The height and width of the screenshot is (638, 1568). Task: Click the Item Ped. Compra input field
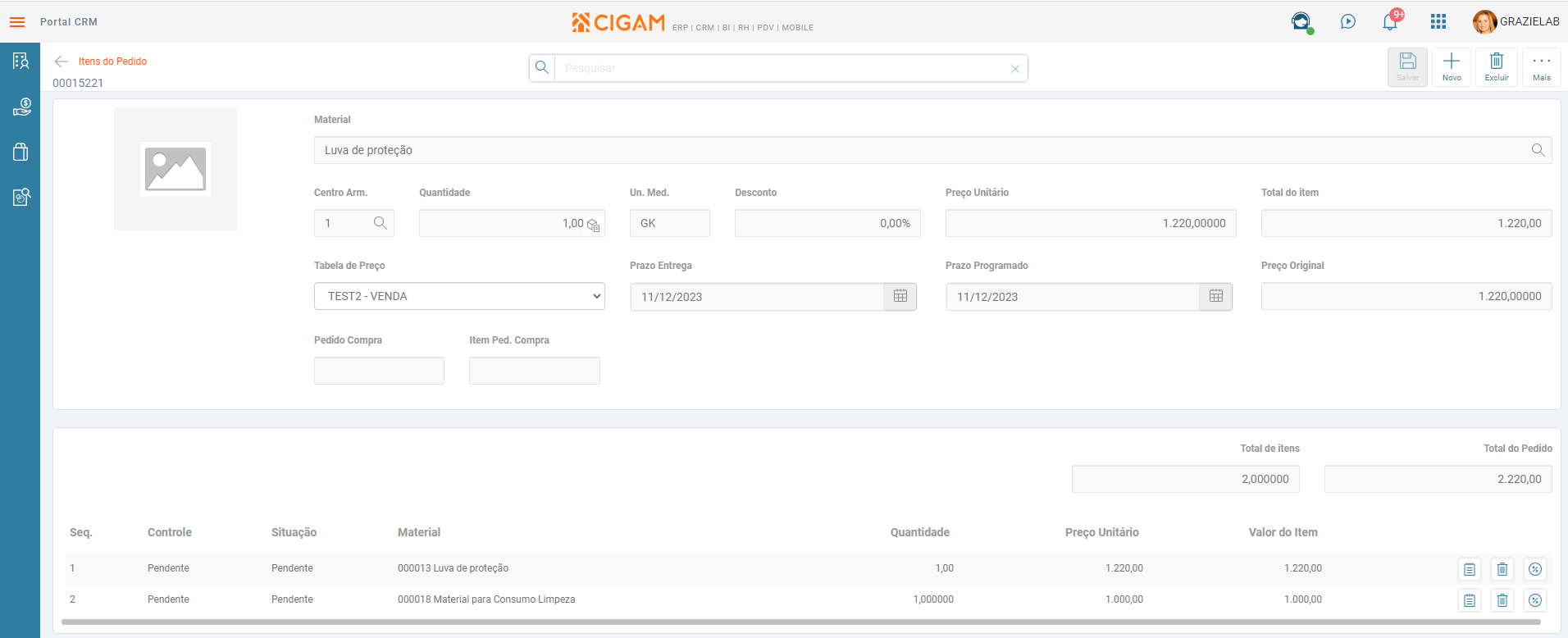[535, 371]
